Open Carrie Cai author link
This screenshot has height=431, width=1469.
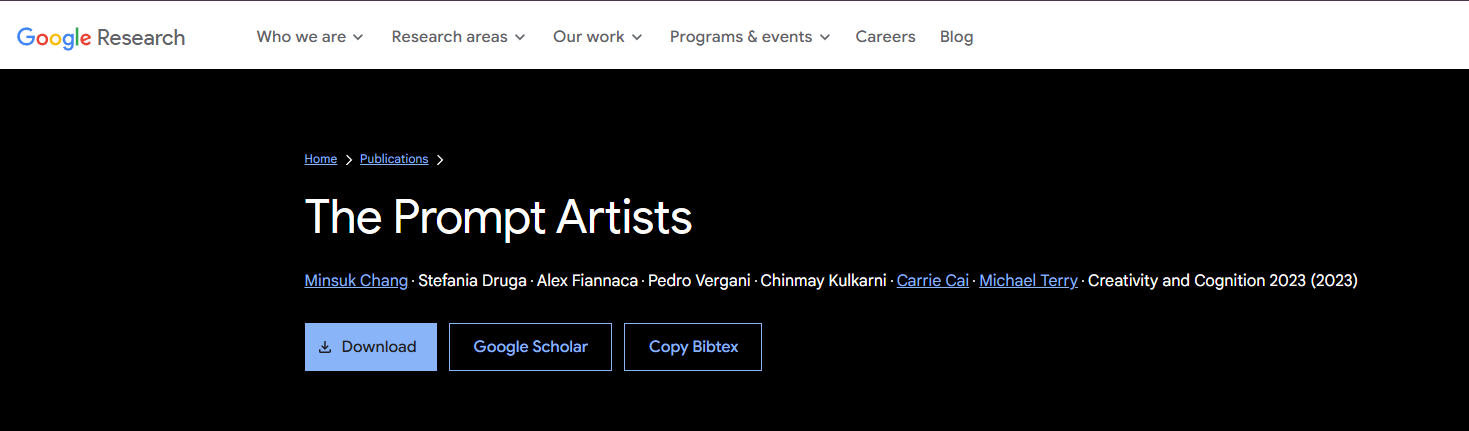coord(932,281)
